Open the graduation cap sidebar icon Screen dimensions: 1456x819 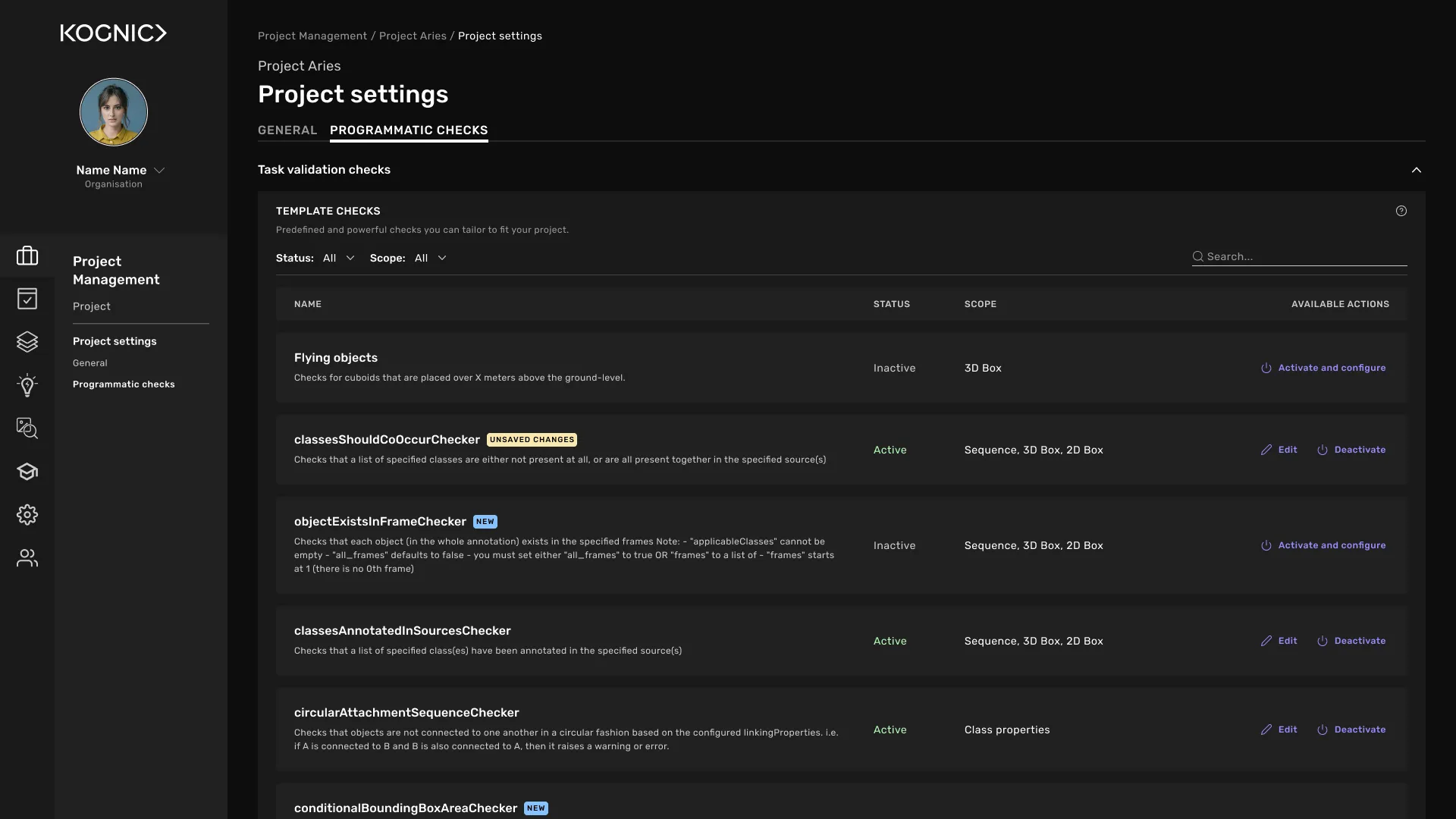pyautogui.click(x=27, y=472)
